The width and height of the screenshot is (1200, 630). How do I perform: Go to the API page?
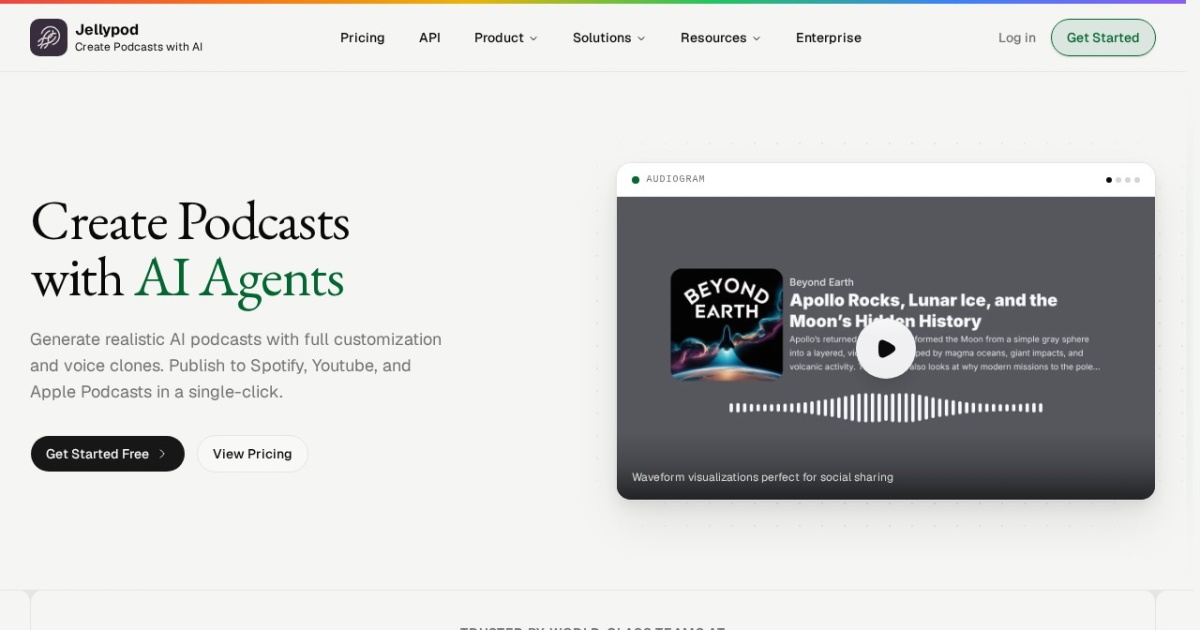point(430,38)
